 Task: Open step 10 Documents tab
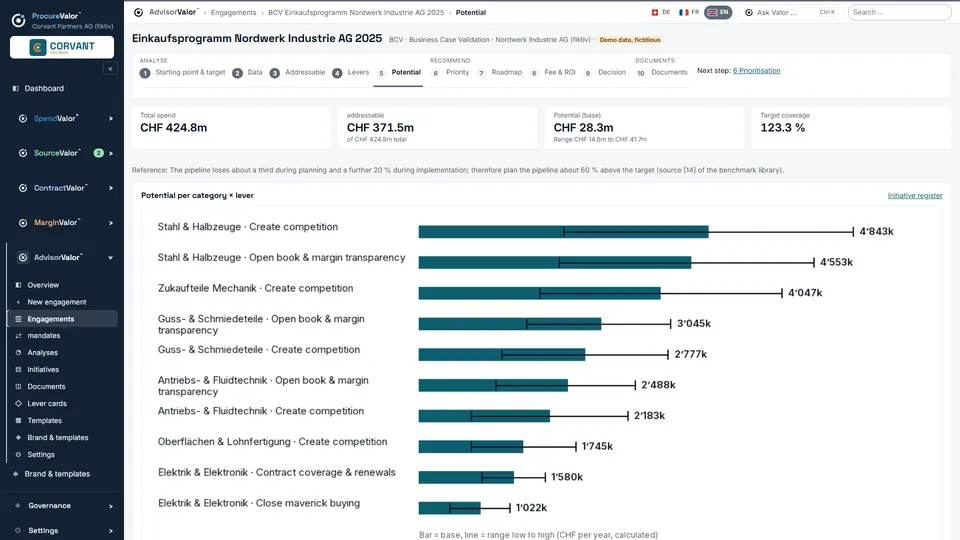pos(662,73)
